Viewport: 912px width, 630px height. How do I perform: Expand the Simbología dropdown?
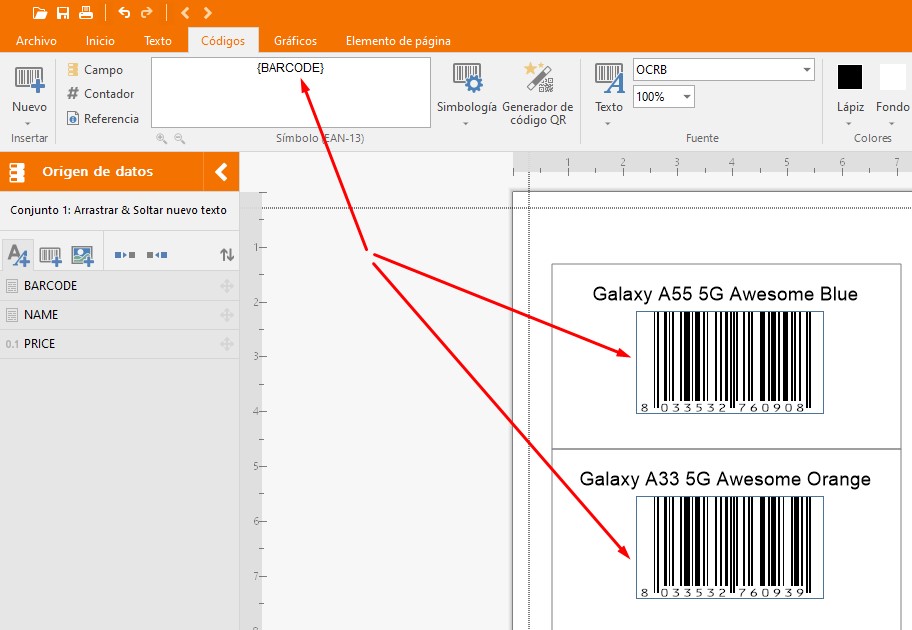(466, 123)
